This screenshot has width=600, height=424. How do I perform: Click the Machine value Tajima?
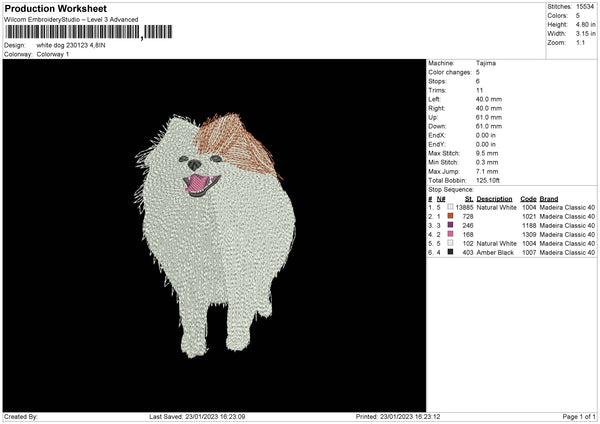coord(486,63)
